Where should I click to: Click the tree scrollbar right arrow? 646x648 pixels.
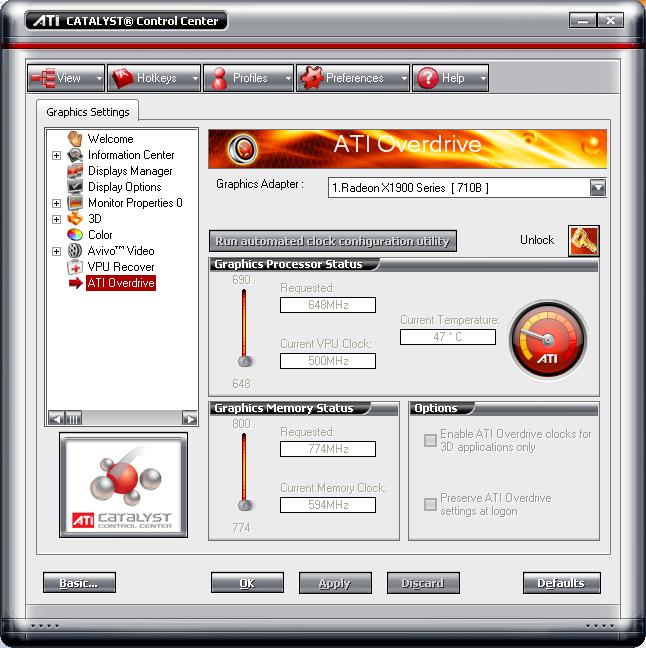[190, 419]
